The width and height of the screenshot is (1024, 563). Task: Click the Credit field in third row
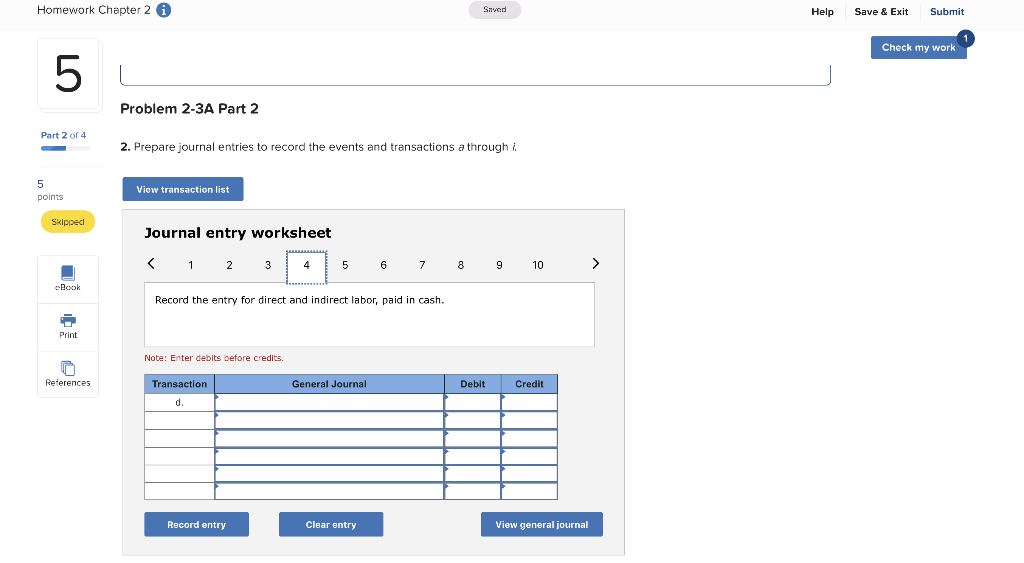(x=530, y=438)
